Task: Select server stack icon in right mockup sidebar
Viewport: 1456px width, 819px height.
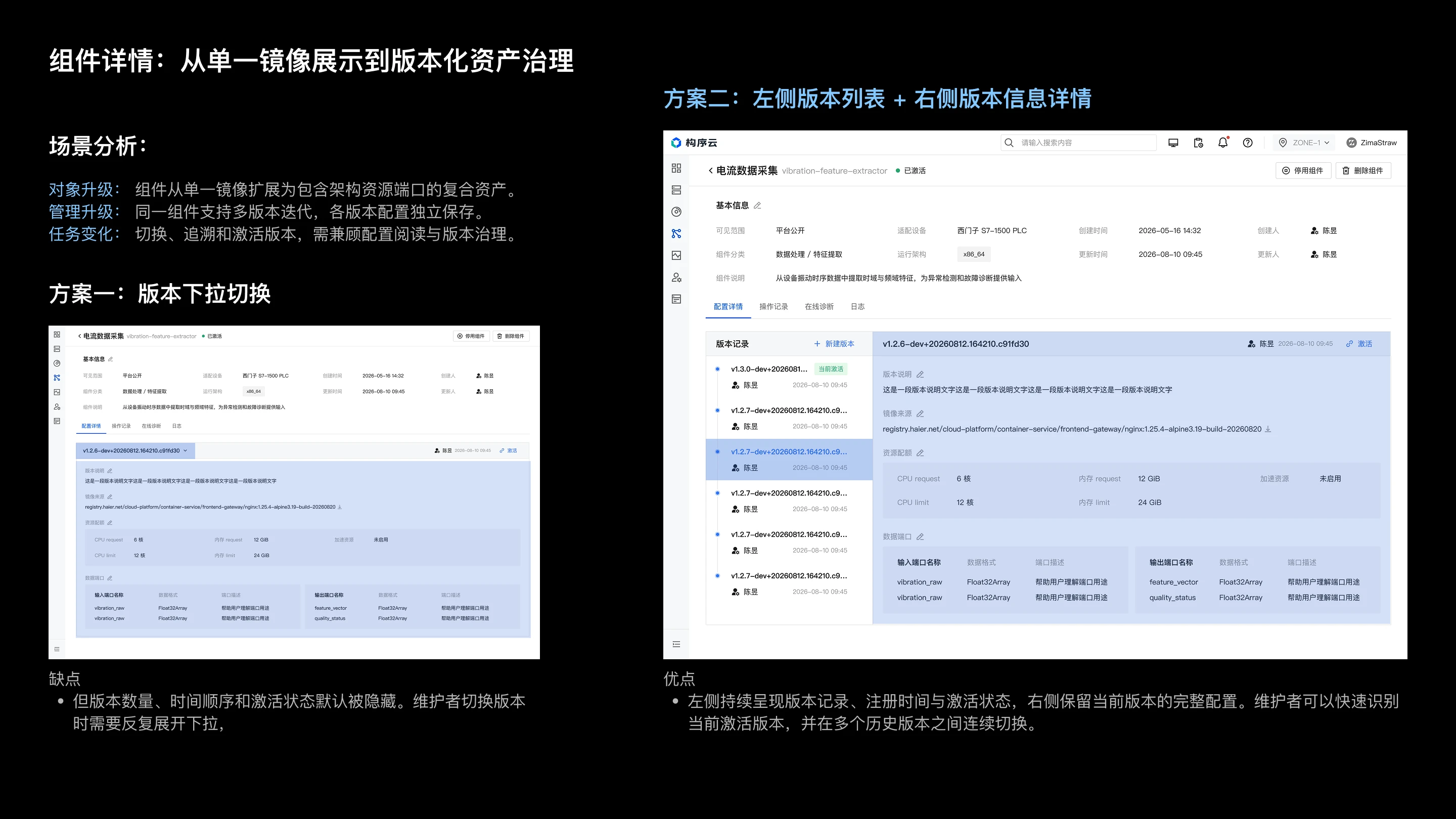Action: [676, 190]
